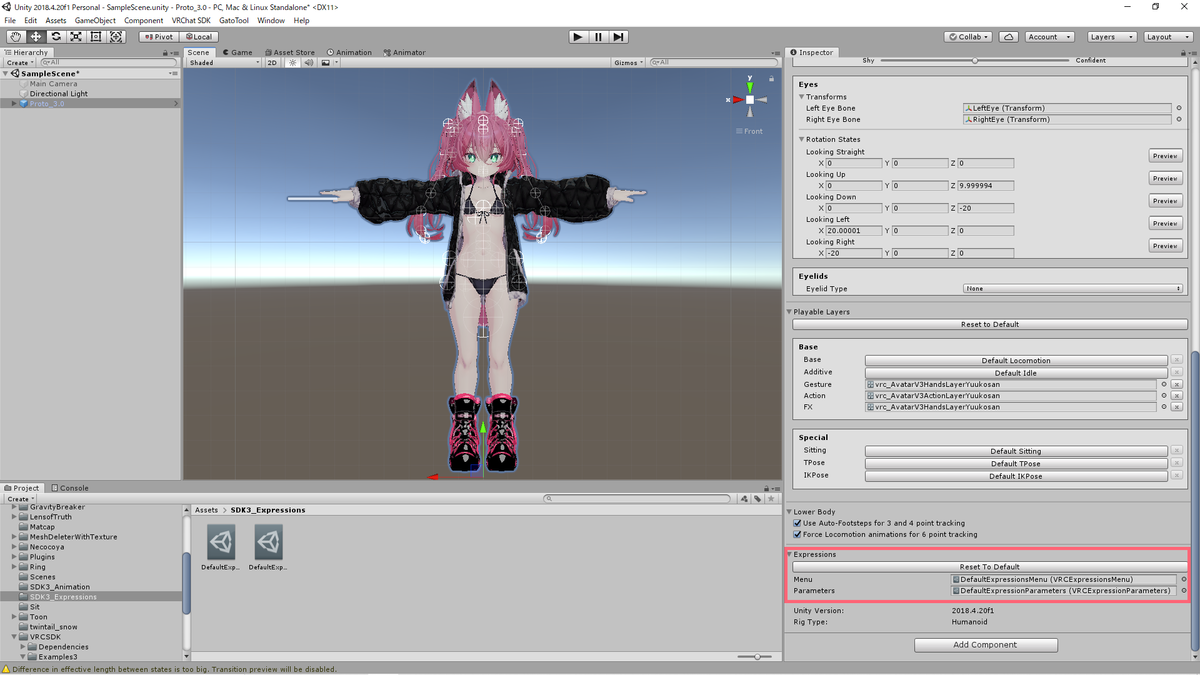
Task: Click the Step frame button
Action: [x=619, y=37]
